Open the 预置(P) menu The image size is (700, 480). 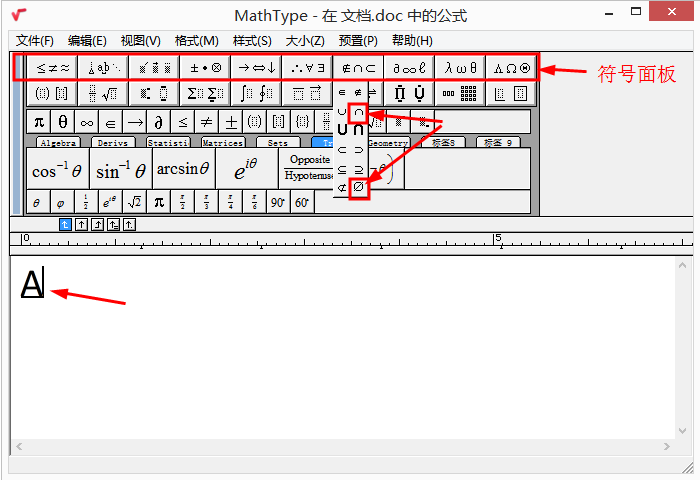(x=358, y=41)
